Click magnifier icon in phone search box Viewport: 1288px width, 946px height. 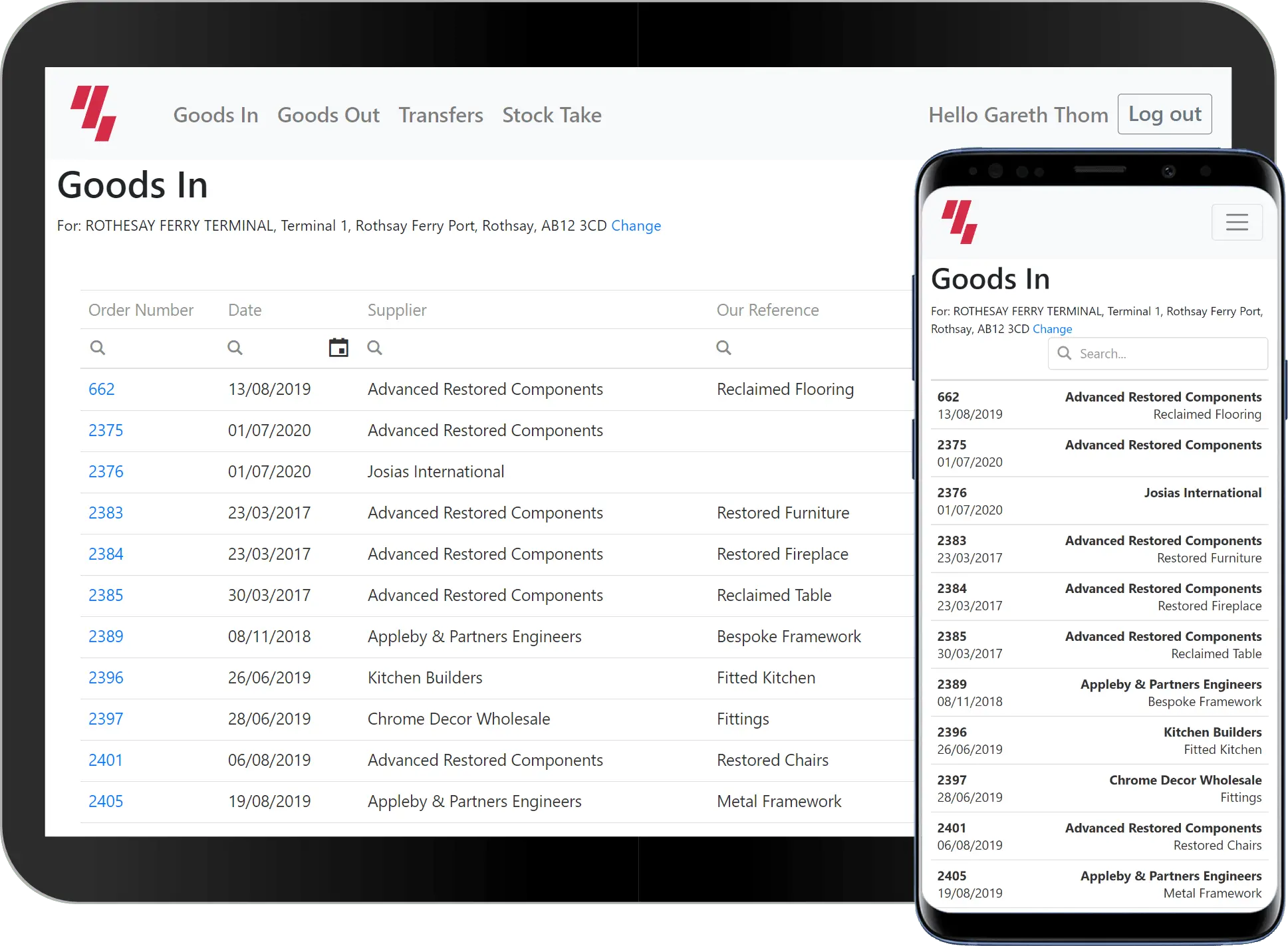[x=1064, y=353]
